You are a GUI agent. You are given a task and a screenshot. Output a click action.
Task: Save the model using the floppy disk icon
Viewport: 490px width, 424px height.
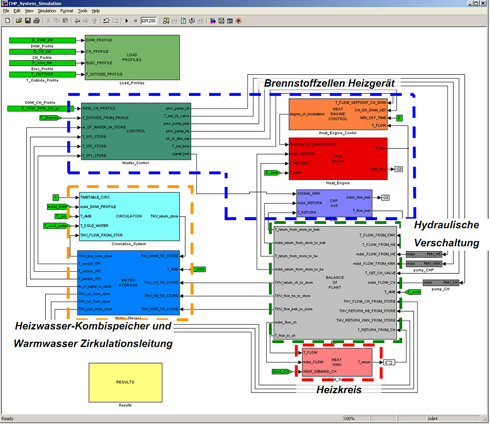28,21
